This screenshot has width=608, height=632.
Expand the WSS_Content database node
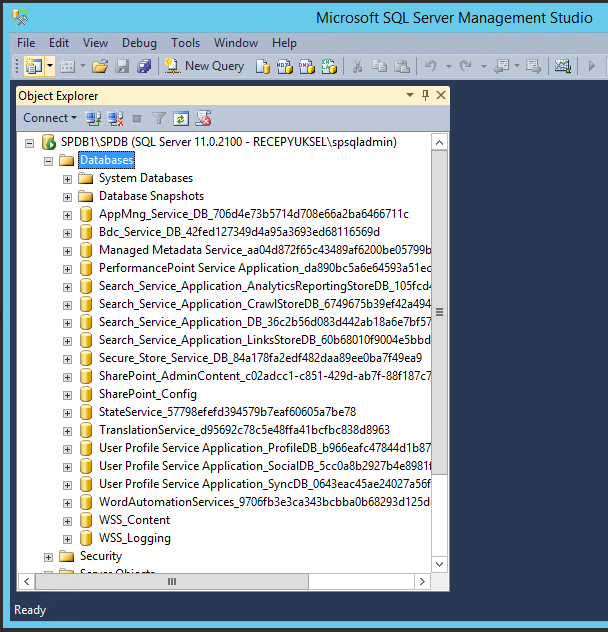(67, 522)
